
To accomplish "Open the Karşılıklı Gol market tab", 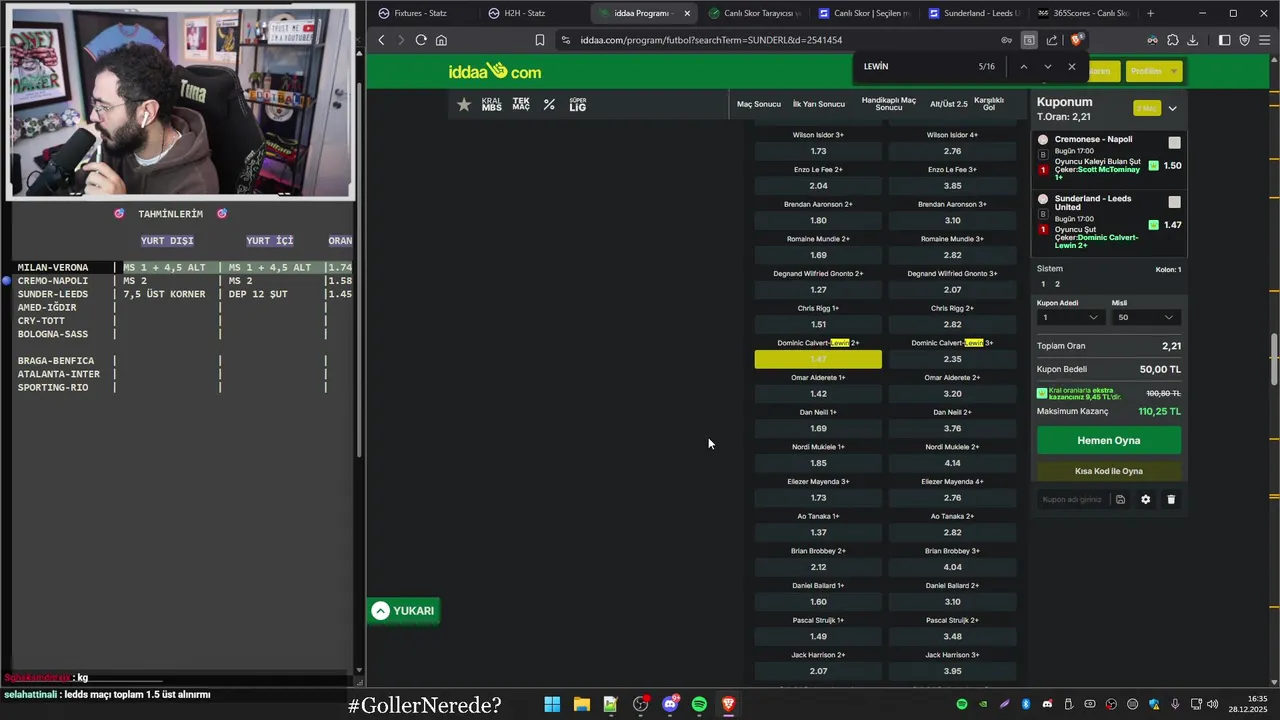I will tap(989, 104).
